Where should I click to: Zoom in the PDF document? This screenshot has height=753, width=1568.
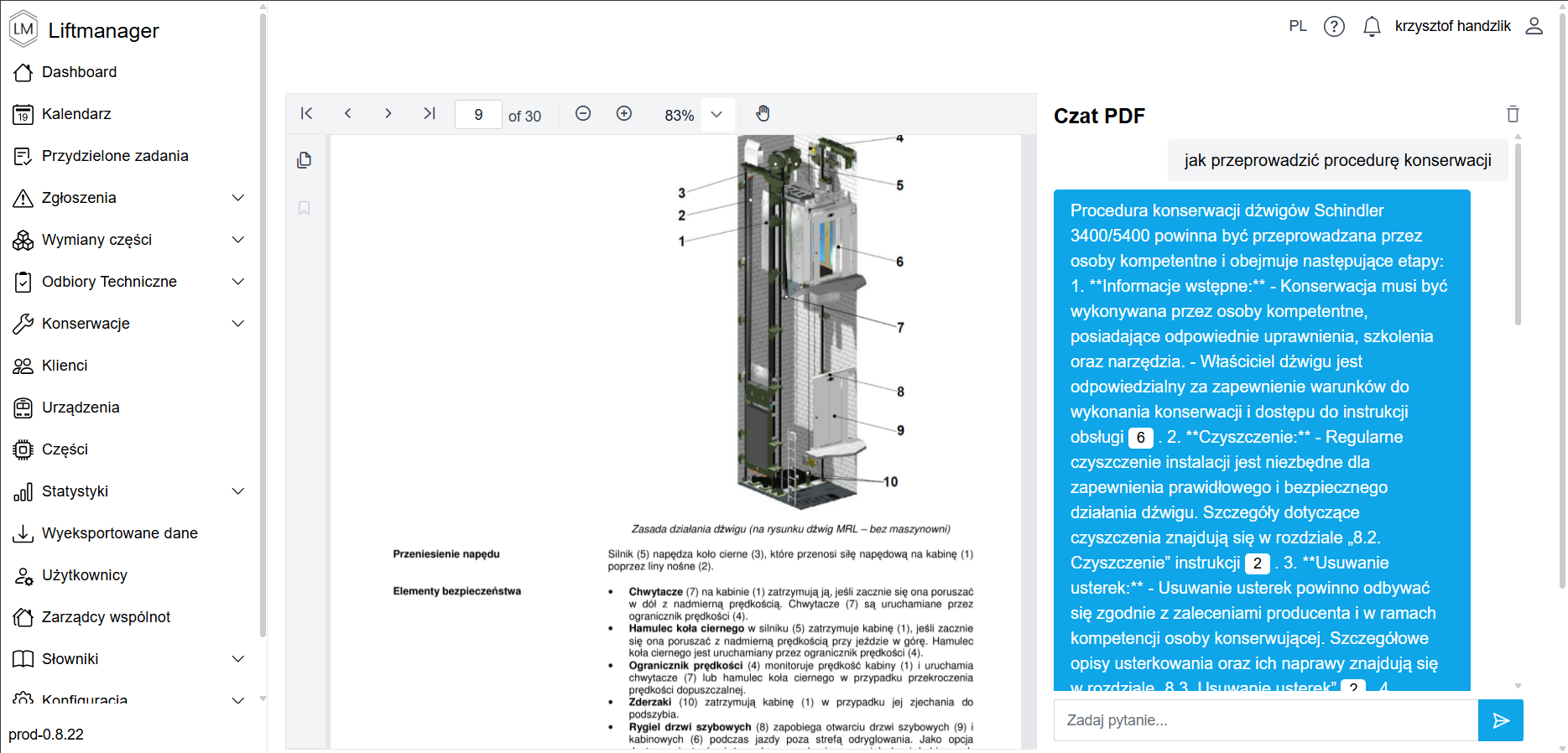pyautogui.click(x=624, y=114)
